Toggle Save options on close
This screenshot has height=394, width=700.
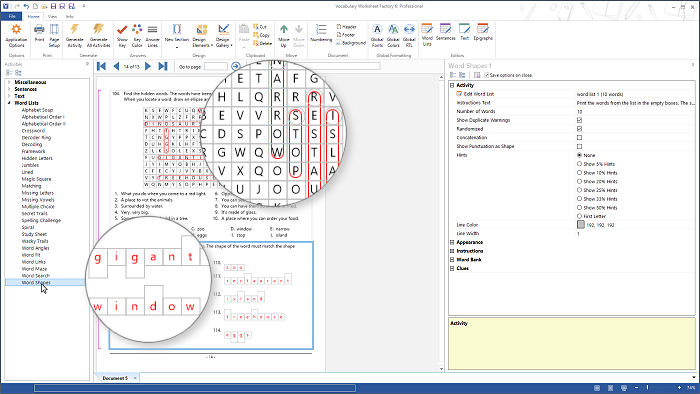pyautogui.click(x=487, y=75)
